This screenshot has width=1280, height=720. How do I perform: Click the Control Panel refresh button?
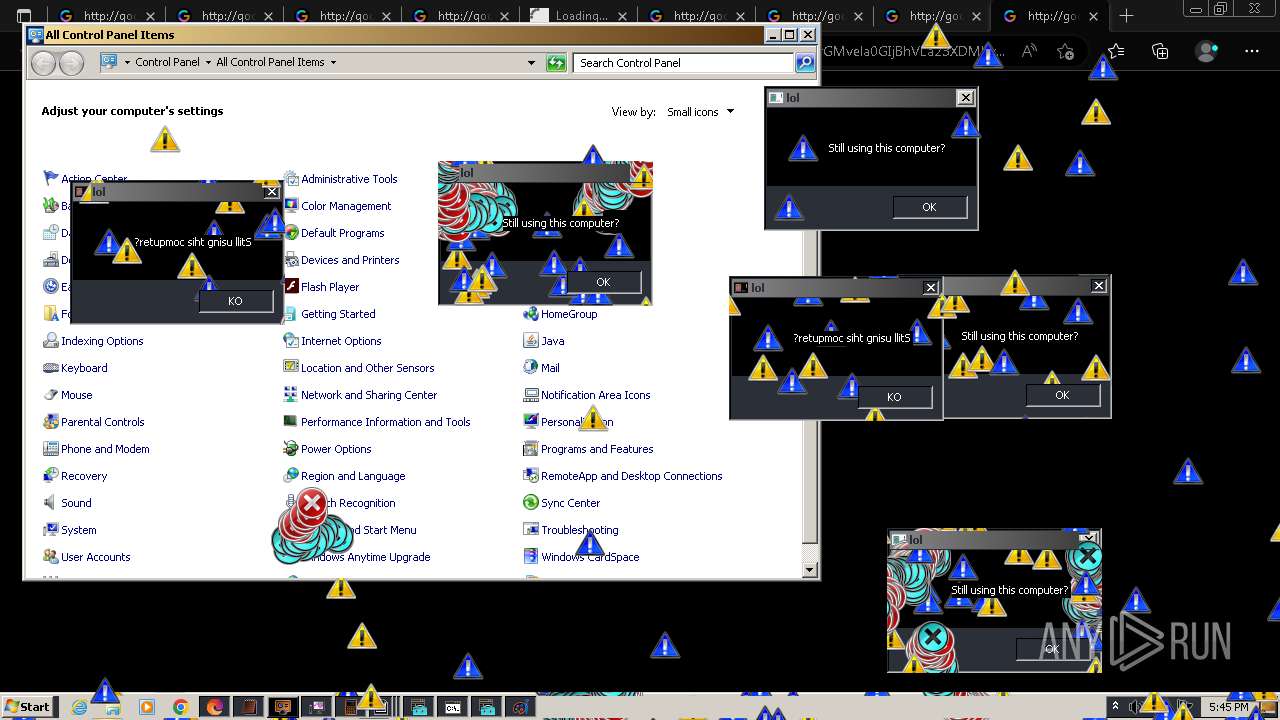click(556, 63)
